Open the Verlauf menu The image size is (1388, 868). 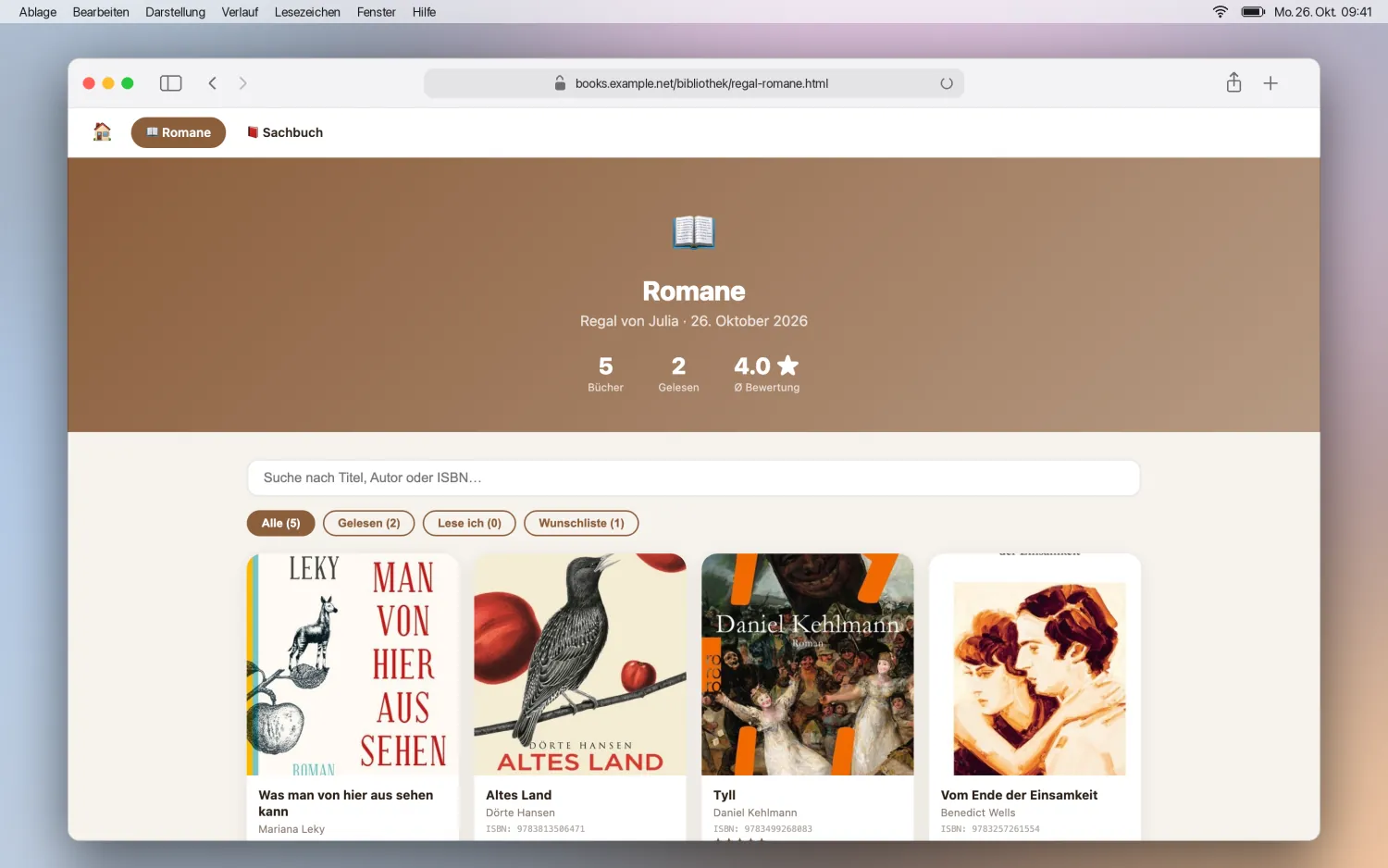pyautogui.click(x=240, y=12)
